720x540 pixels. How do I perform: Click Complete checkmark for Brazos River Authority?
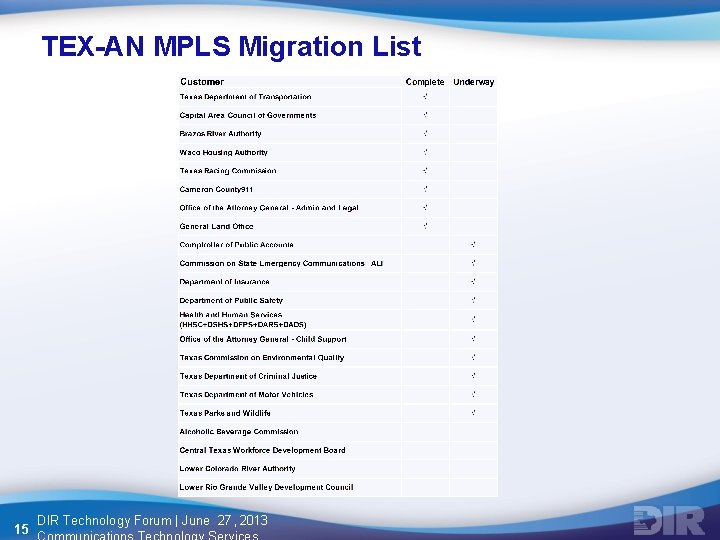(x=425, y=133)
